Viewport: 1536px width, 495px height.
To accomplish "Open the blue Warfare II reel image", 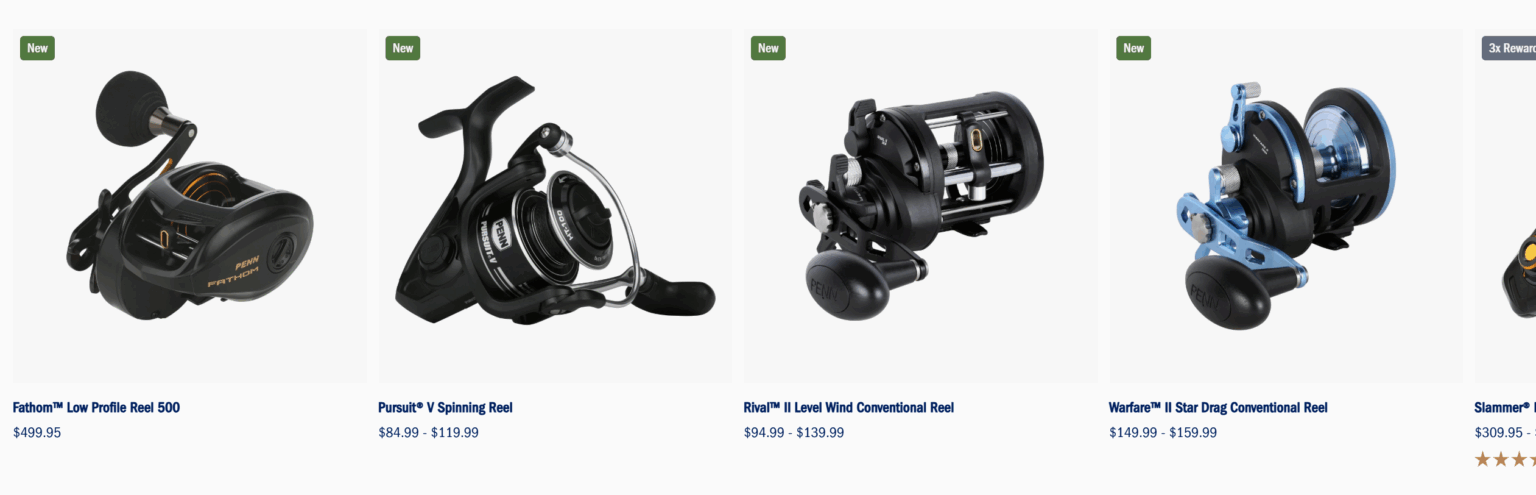I will coord(1286,205).
